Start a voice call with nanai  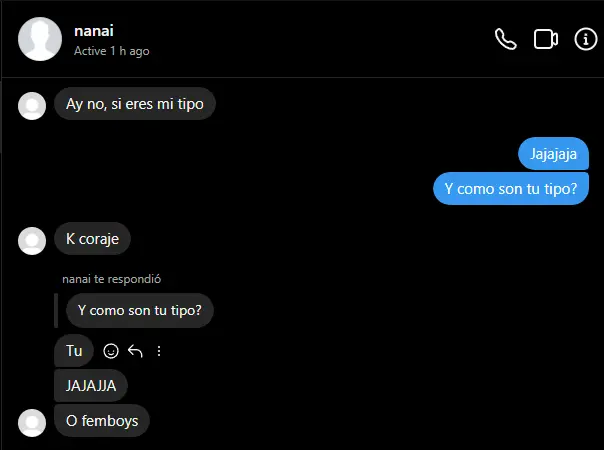(505, 39)
